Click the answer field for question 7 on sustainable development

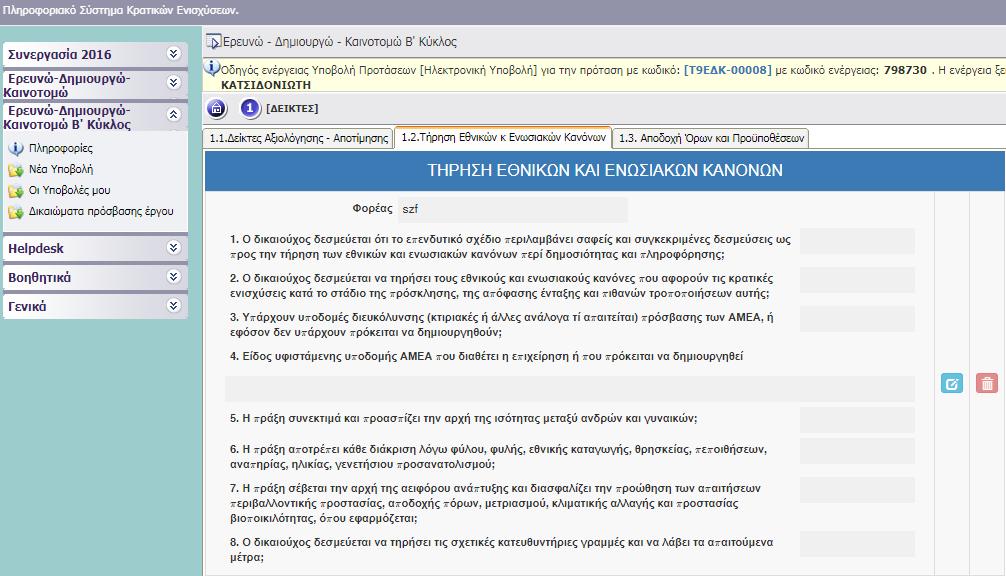(857, 490)
